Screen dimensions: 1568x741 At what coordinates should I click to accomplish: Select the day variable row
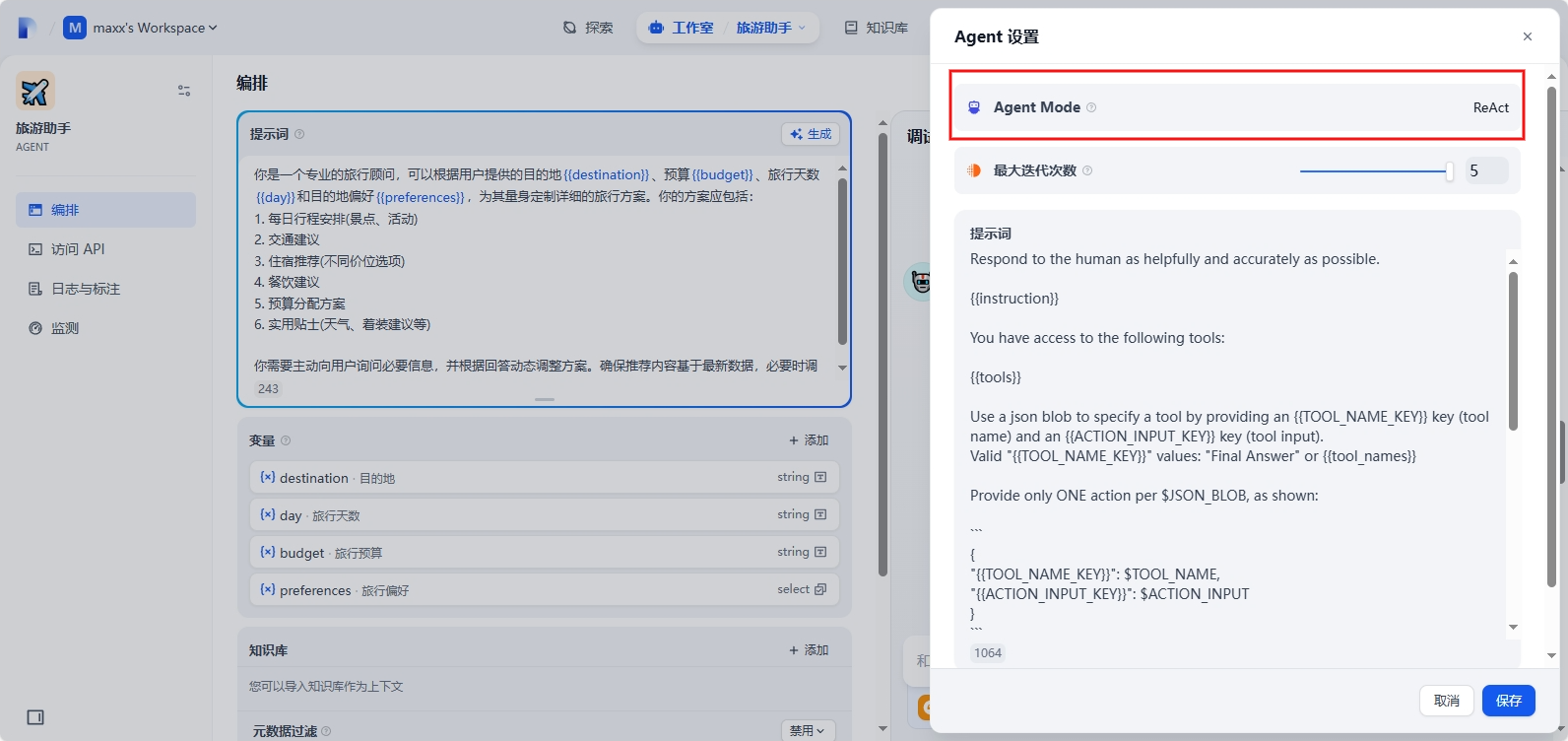click(x=544, y=515)
